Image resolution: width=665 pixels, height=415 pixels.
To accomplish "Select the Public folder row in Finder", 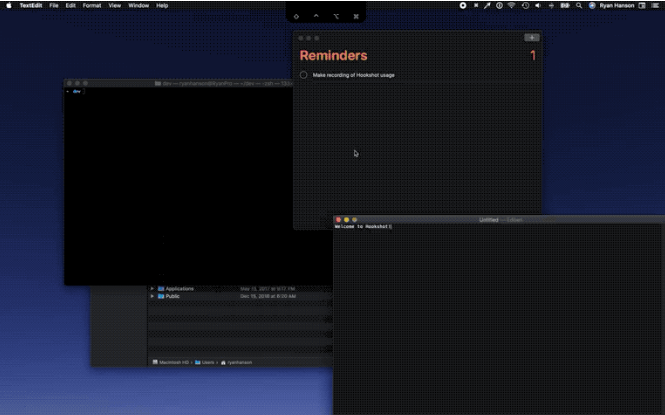I will (x=240, y=296).
